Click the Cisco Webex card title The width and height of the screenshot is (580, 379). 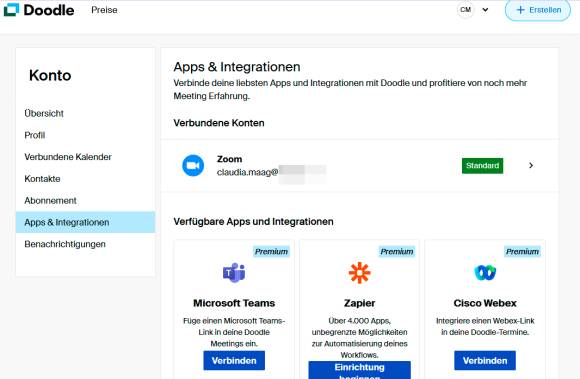(485, 303)
